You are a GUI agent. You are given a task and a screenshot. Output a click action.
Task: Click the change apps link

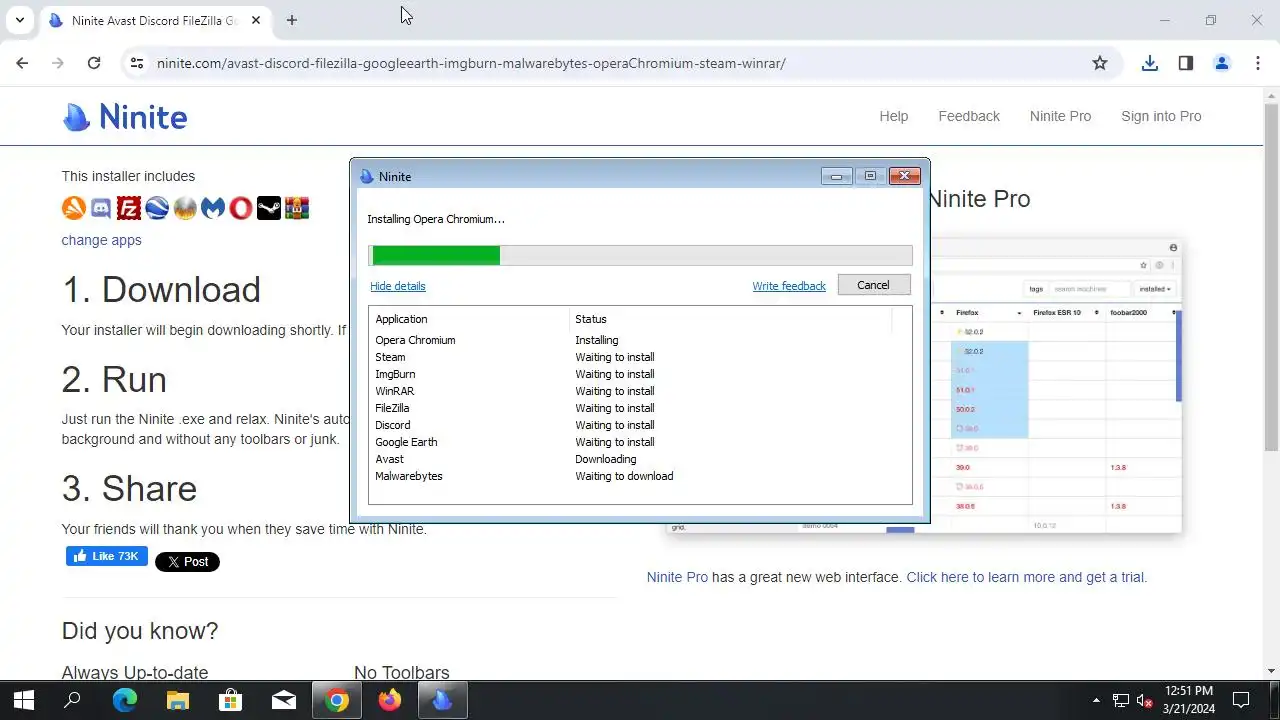[x=101, y=240]
